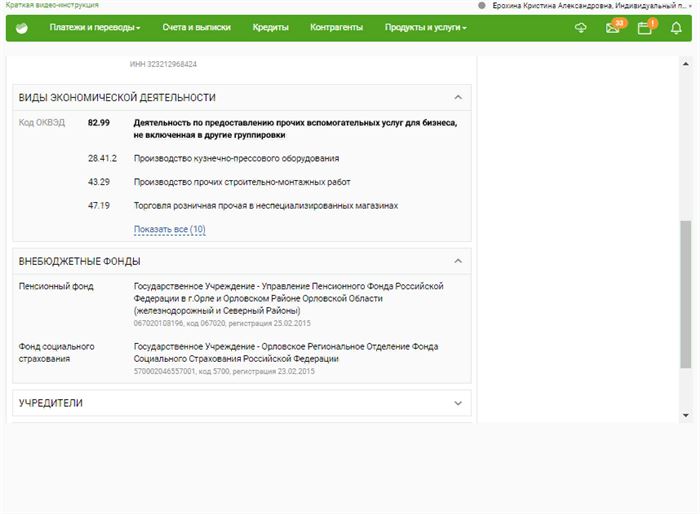Click Показать все (10) link
700x514 pixels.
point(170,229)
